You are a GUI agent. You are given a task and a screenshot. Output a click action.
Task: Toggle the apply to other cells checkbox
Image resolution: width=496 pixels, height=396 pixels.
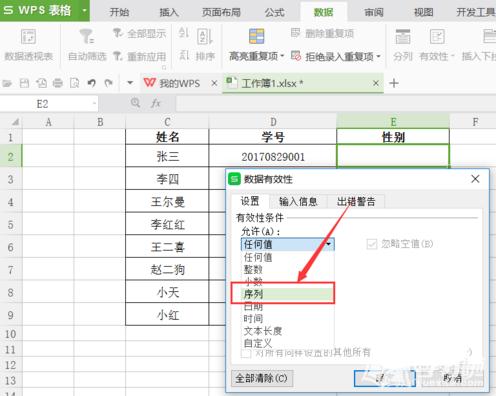pyautogui.click(x=246, y=353)
